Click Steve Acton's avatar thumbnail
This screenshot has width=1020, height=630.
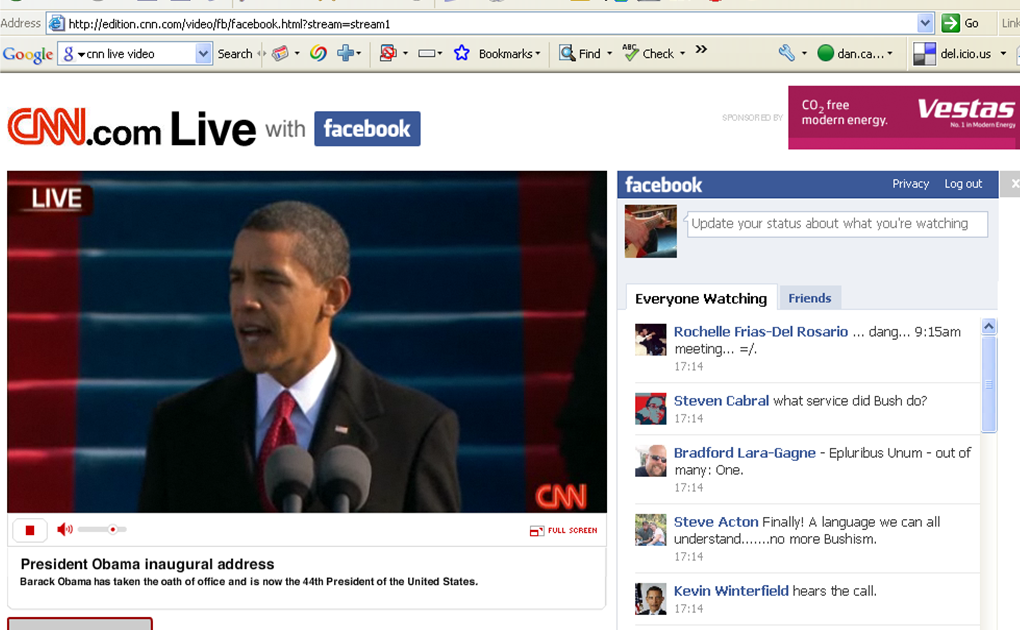pos(651,530)
